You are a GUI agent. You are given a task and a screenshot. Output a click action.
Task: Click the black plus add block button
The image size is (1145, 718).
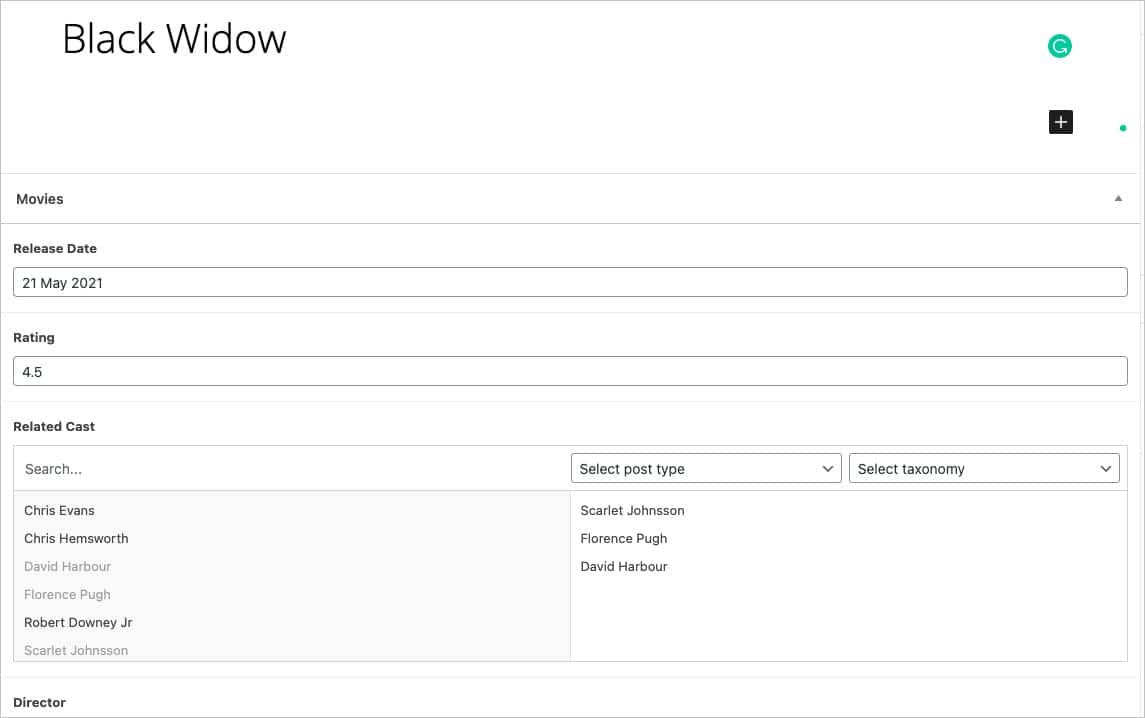1061,122
